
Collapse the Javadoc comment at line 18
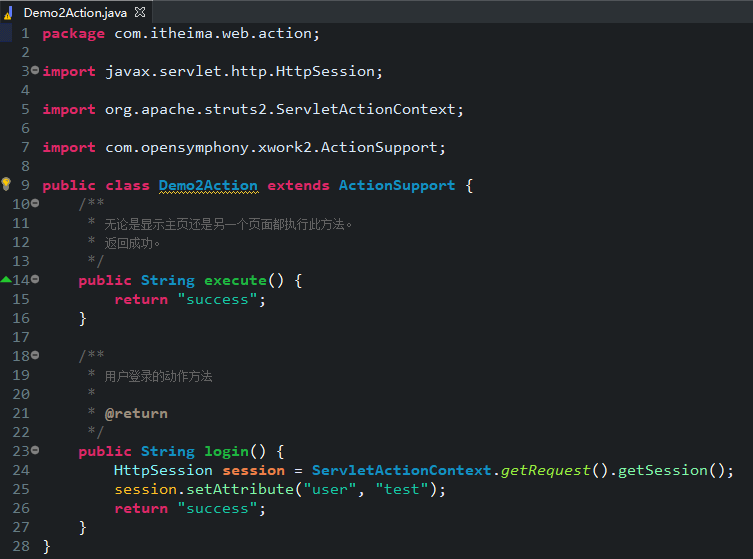pos(35,355)
